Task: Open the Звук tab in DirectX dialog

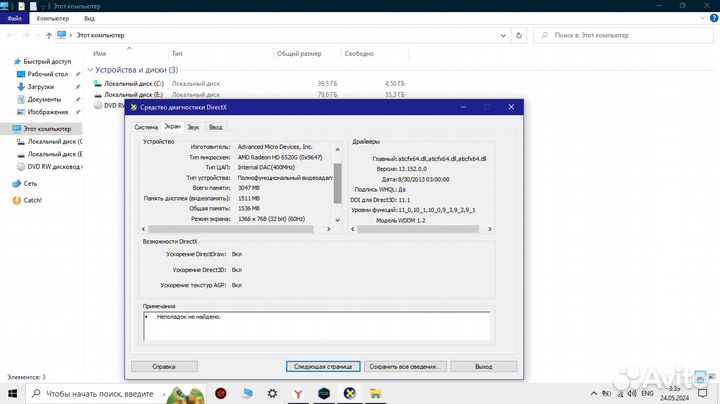Action: 192,127
